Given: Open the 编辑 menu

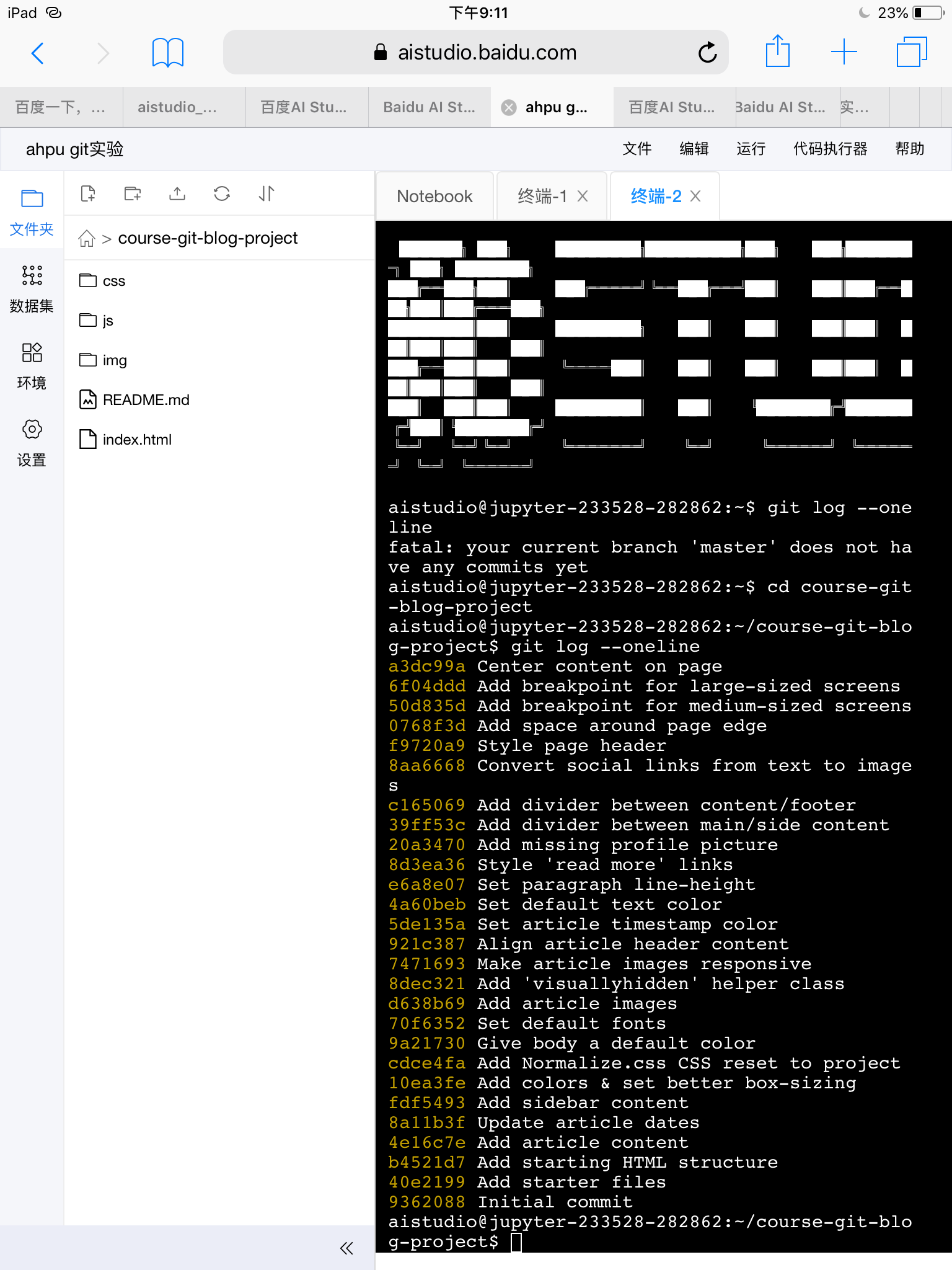Looking at the screenshot, I should (694, 149).
